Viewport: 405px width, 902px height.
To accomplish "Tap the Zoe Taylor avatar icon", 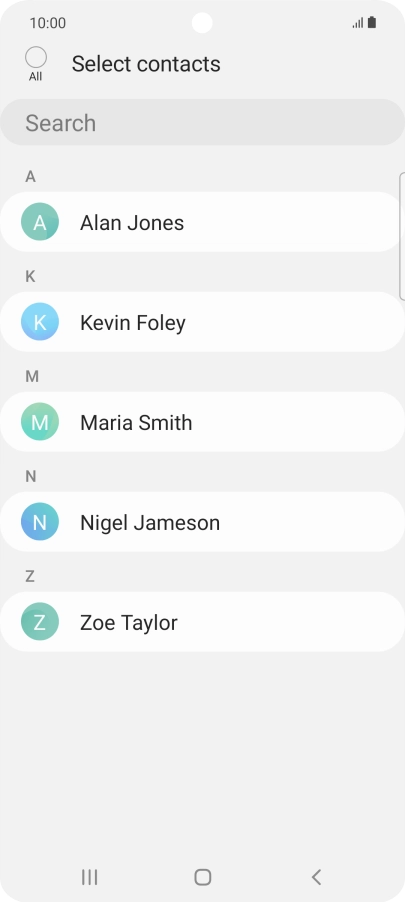I will coord(40,622).
